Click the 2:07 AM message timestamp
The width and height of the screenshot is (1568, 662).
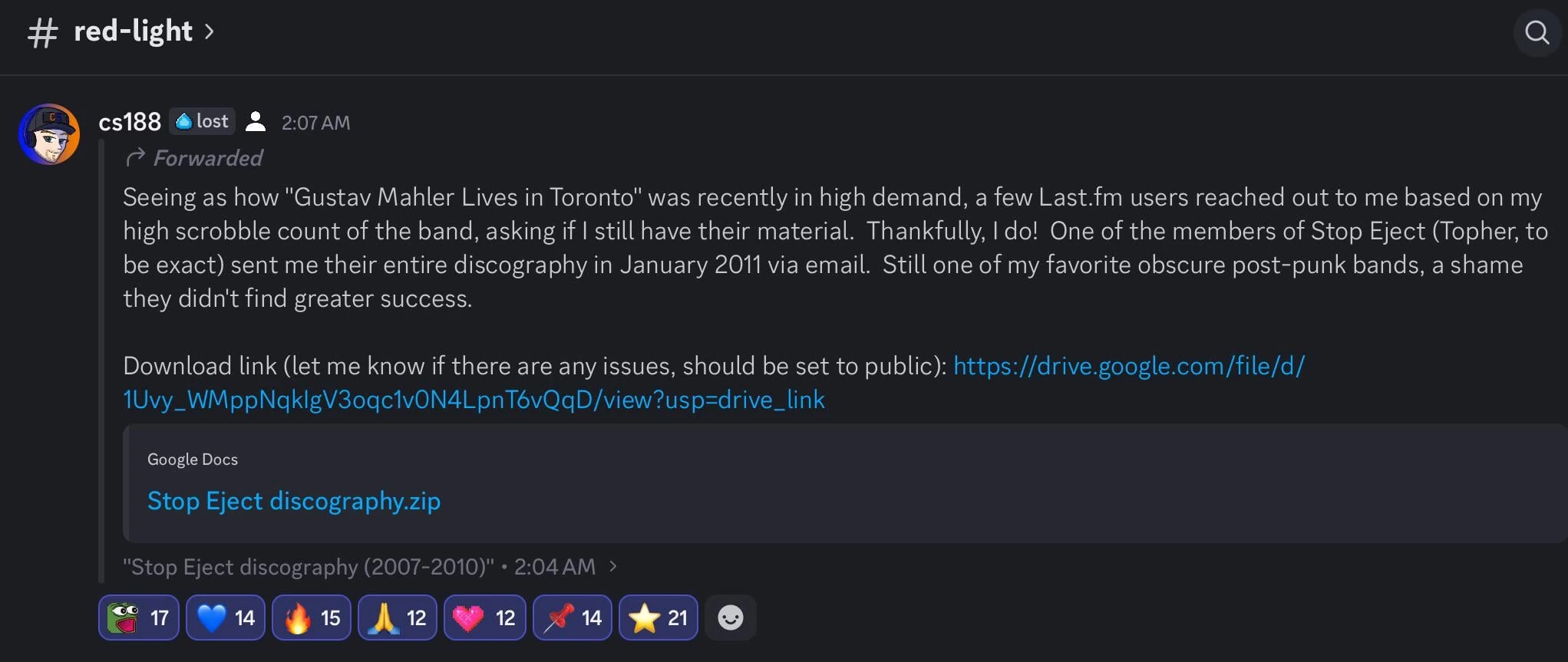coord(315,123)
